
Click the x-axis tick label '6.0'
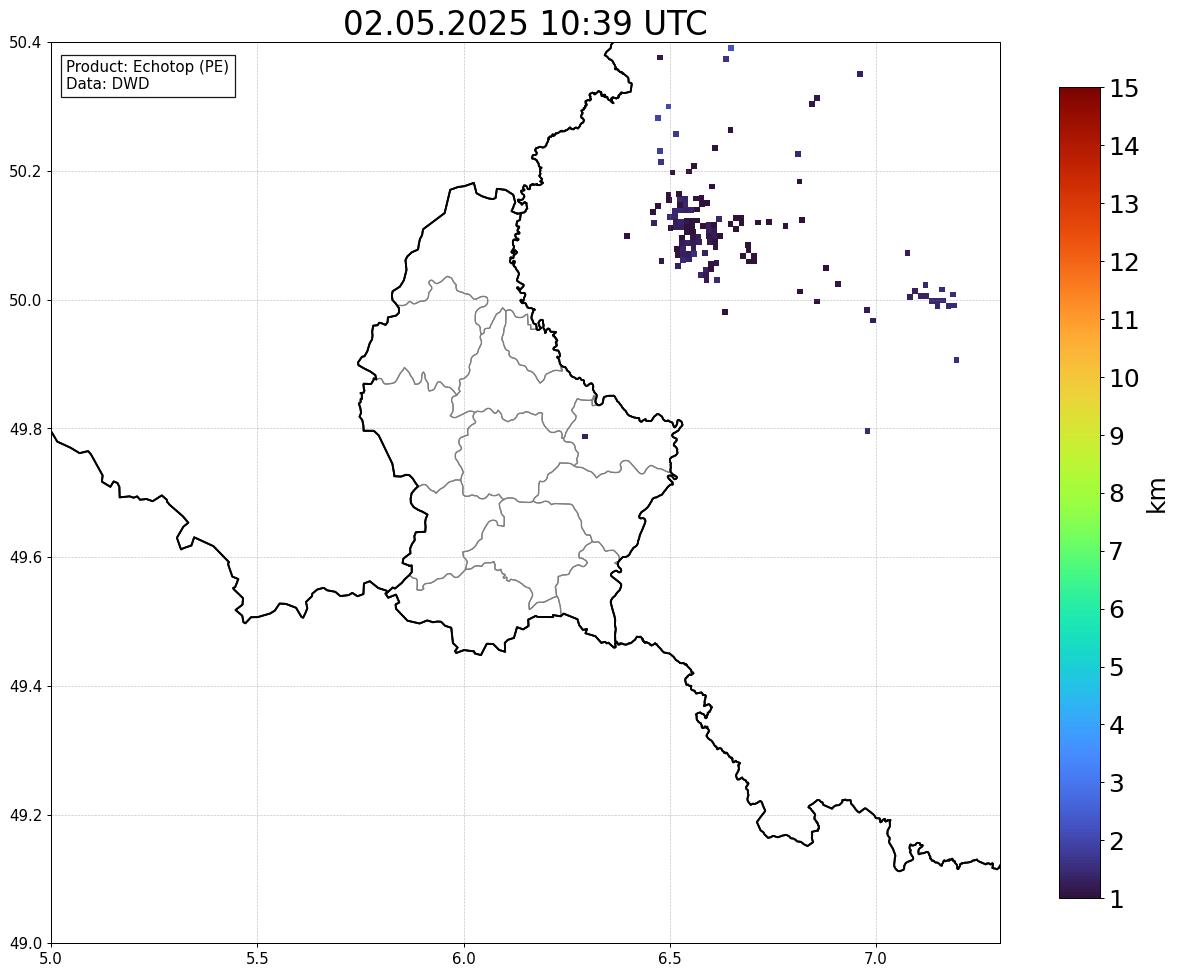coord(464,959)
